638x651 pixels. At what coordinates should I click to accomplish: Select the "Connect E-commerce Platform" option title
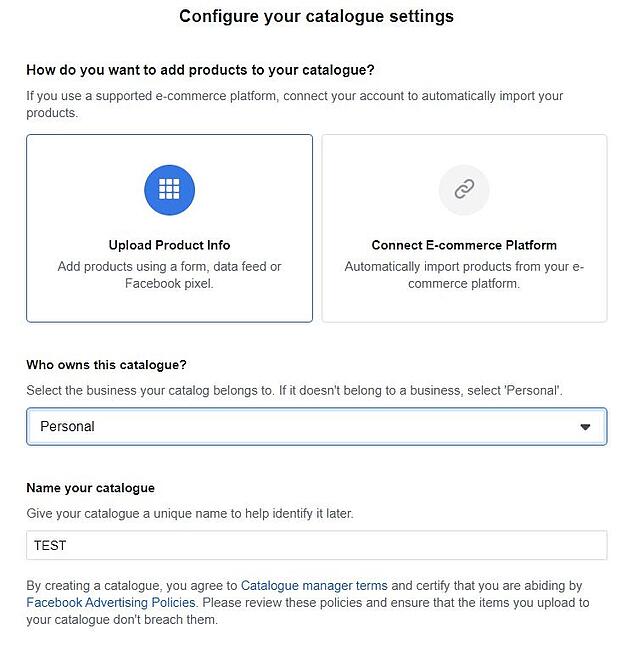tap(464, 245)
